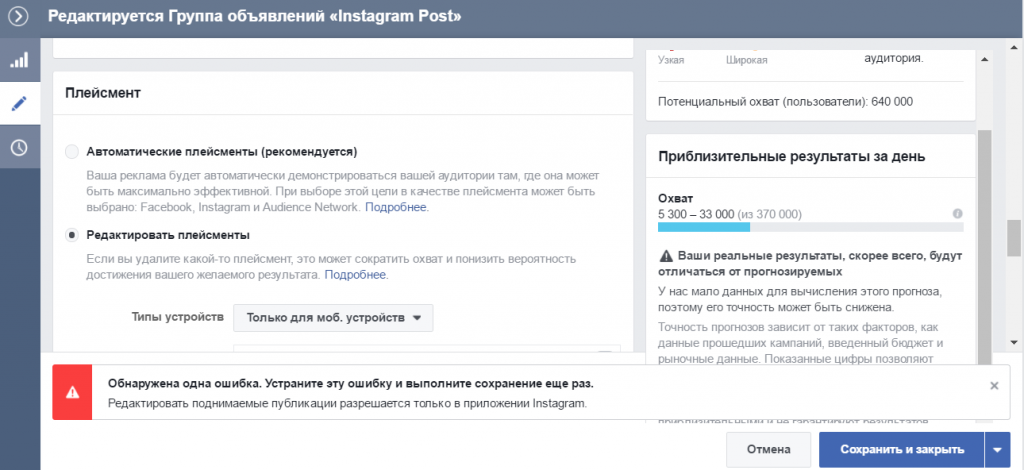Click Потенциальный охват (пользователи): 640 000 text
Image resolution: width=1024 pixels, height=470 pixels.
click(786, 102)
